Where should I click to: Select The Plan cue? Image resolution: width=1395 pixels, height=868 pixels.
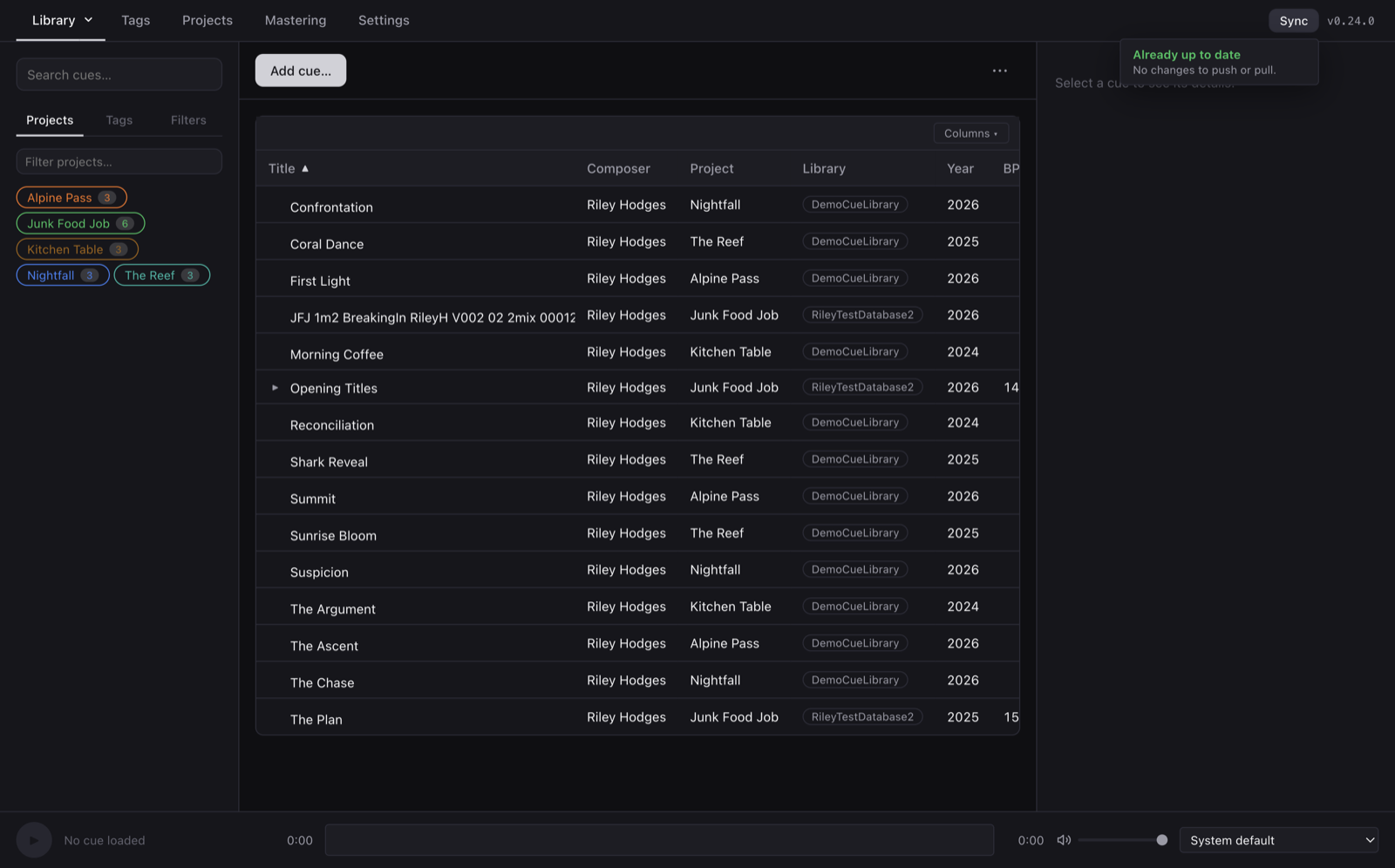[x=637, y=716]
